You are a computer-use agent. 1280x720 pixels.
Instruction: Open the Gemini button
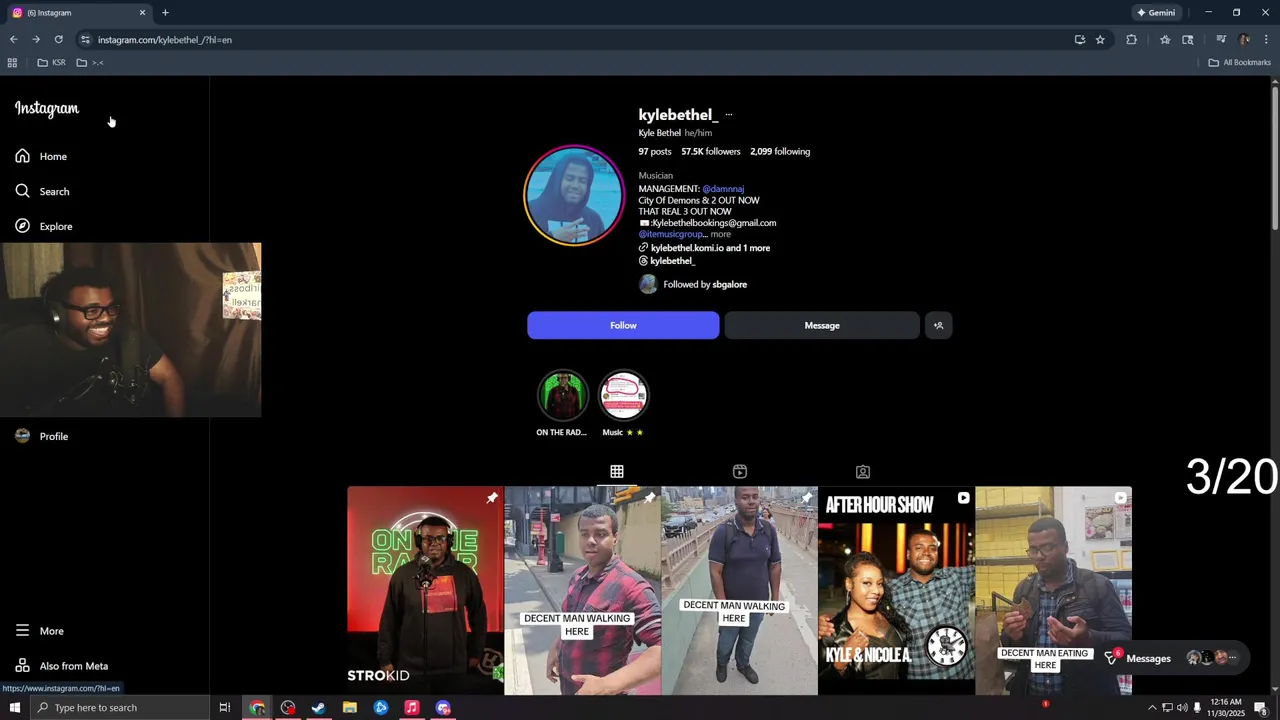(x=1155, y=13)
